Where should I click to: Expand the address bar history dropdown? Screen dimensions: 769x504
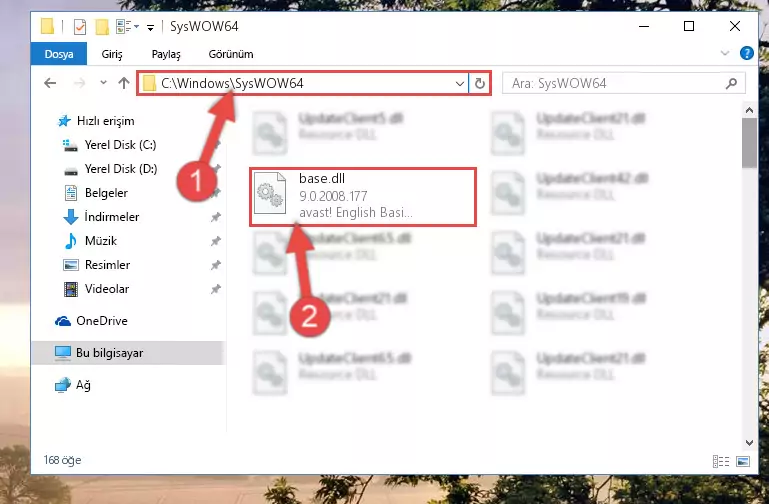click(x=460, y=84)
